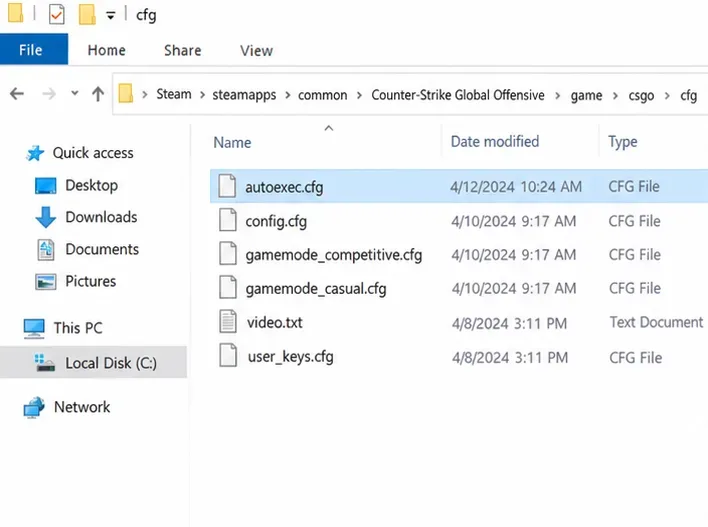
Task: Click the Downloads blue arrow icon
Action: [x=46, y=217]
